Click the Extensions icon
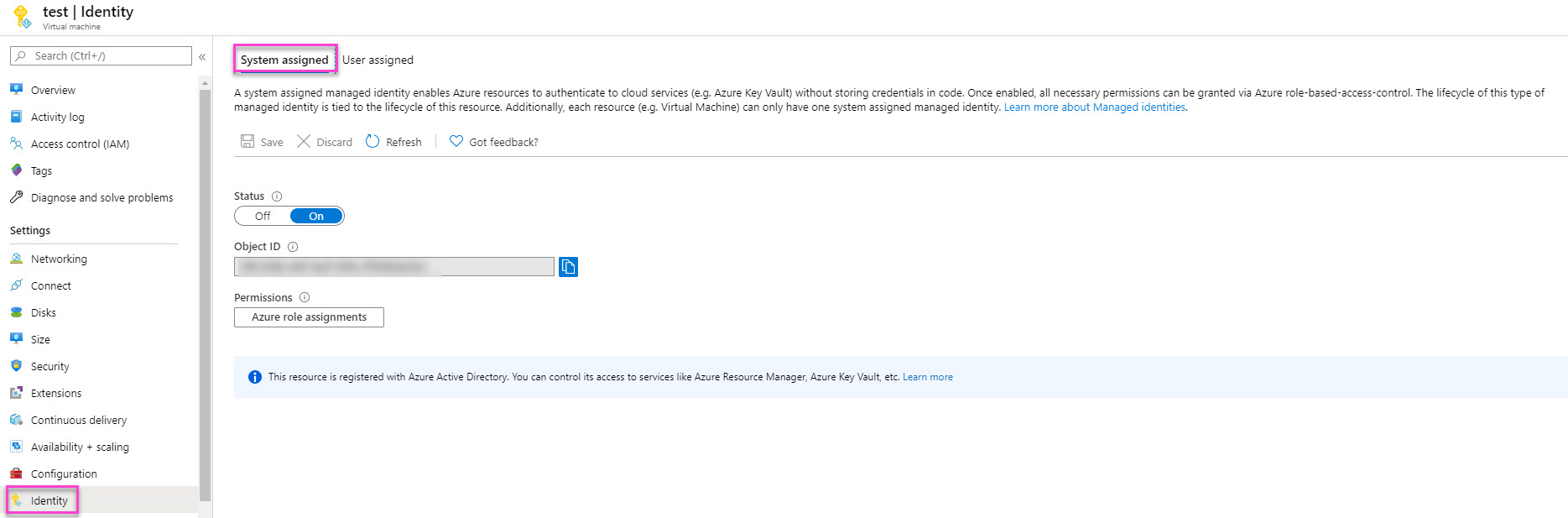The width and height of the screenshot is (1568, 518). 16,393
